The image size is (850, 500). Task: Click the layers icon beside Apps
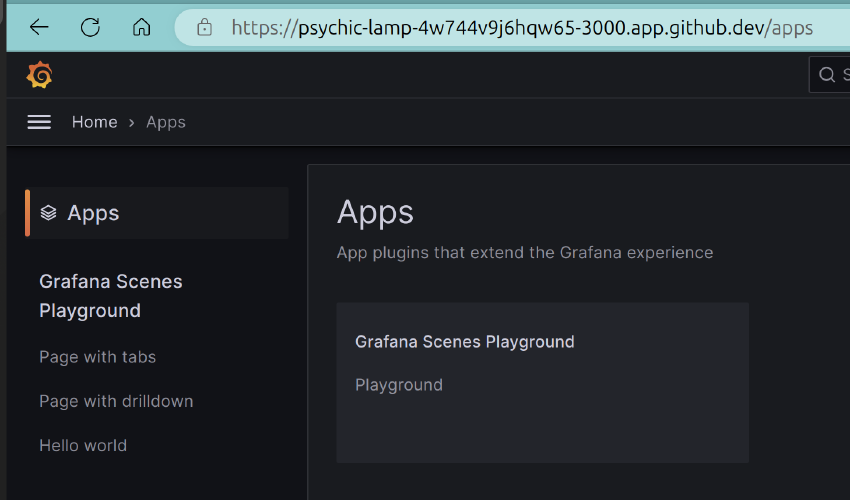pos(48,213)
